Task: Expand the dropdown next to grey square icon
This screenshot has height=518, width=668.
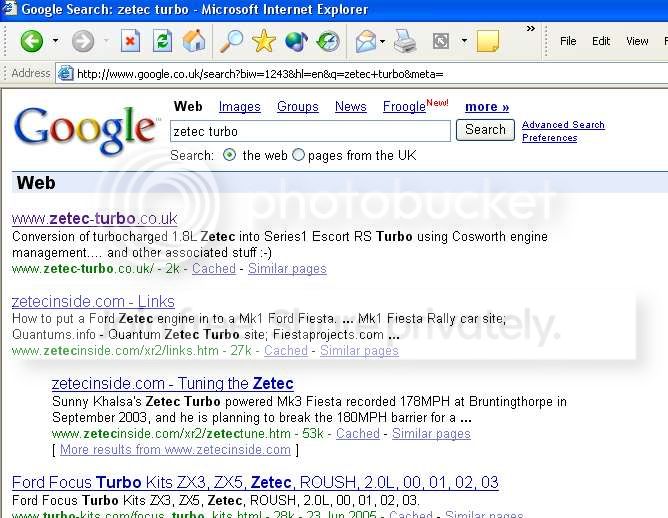Action: [464, 41]
